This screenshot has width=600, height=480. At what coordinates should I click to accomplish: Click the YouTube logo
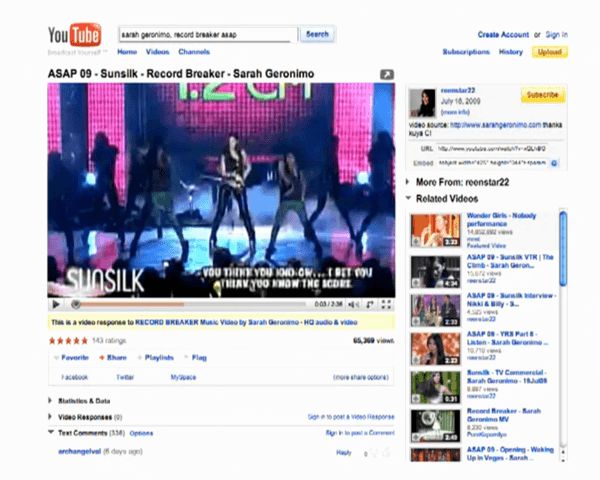pyautogui.click(x=75, y=35)
